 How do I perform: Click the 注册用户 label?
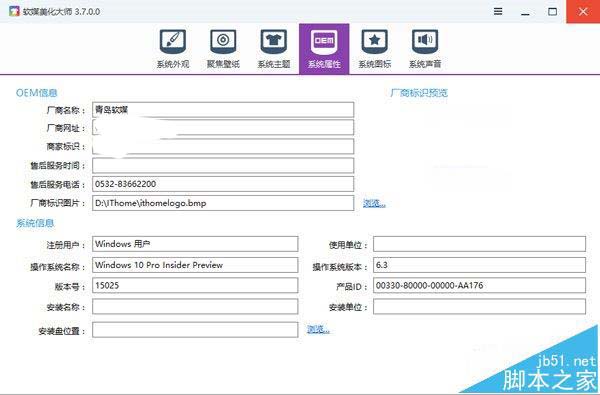point(66,245)
